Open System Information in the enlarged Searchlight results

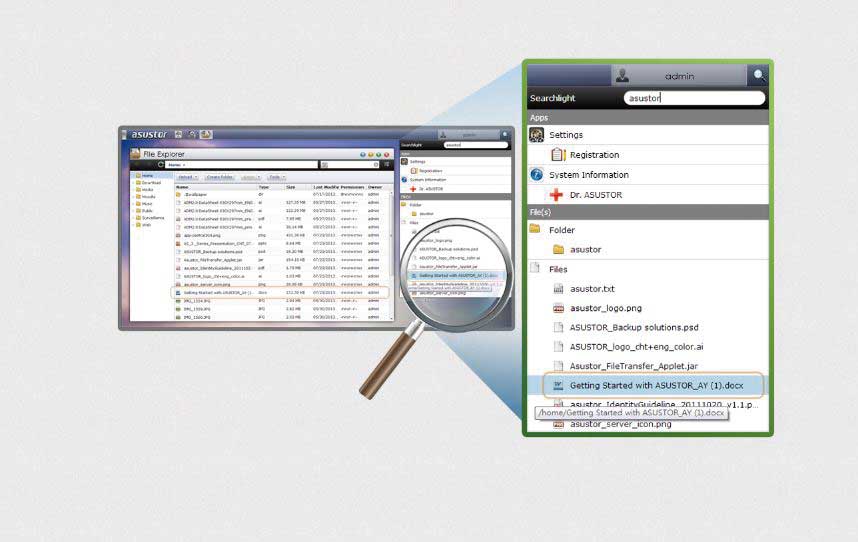coord(648,174)
